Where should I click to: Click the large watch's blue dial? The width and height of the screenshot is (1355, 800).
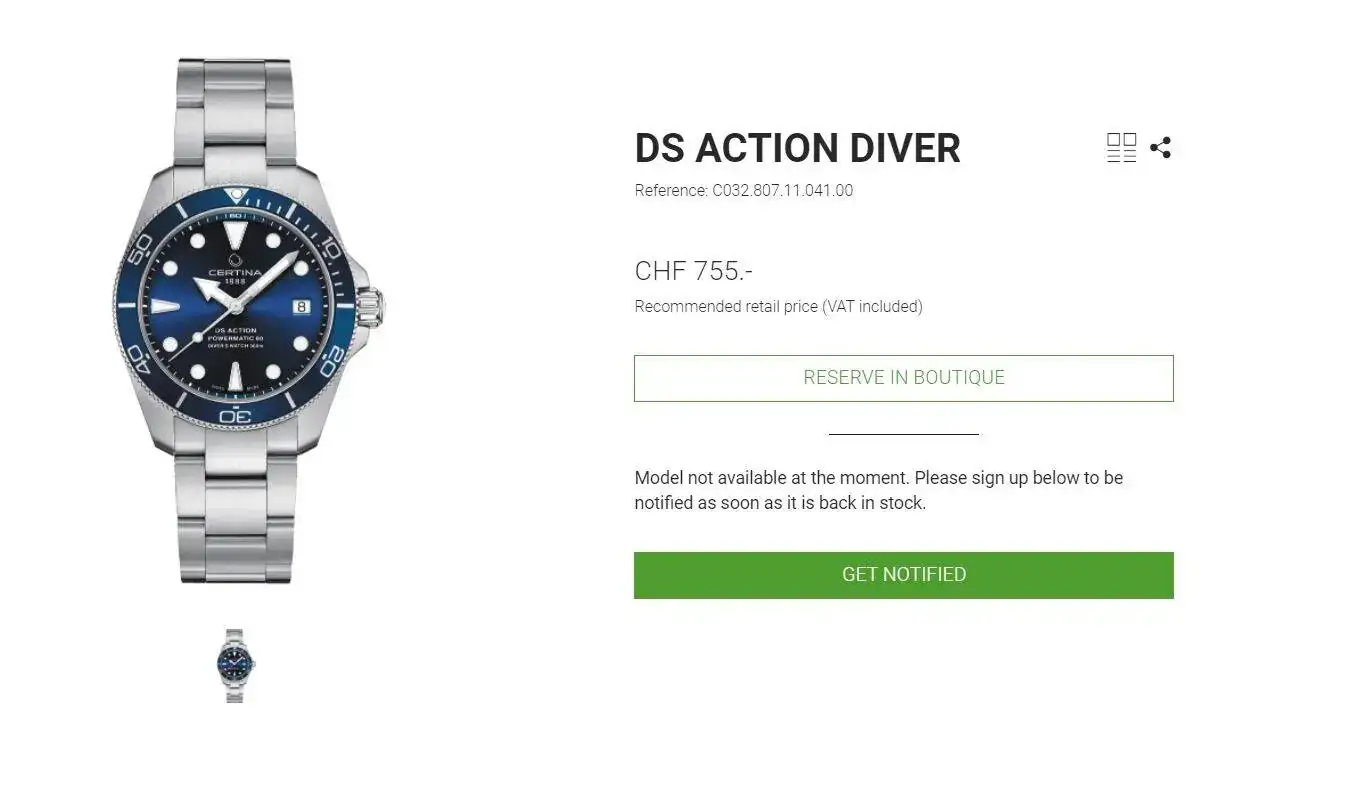pos(235,307)
